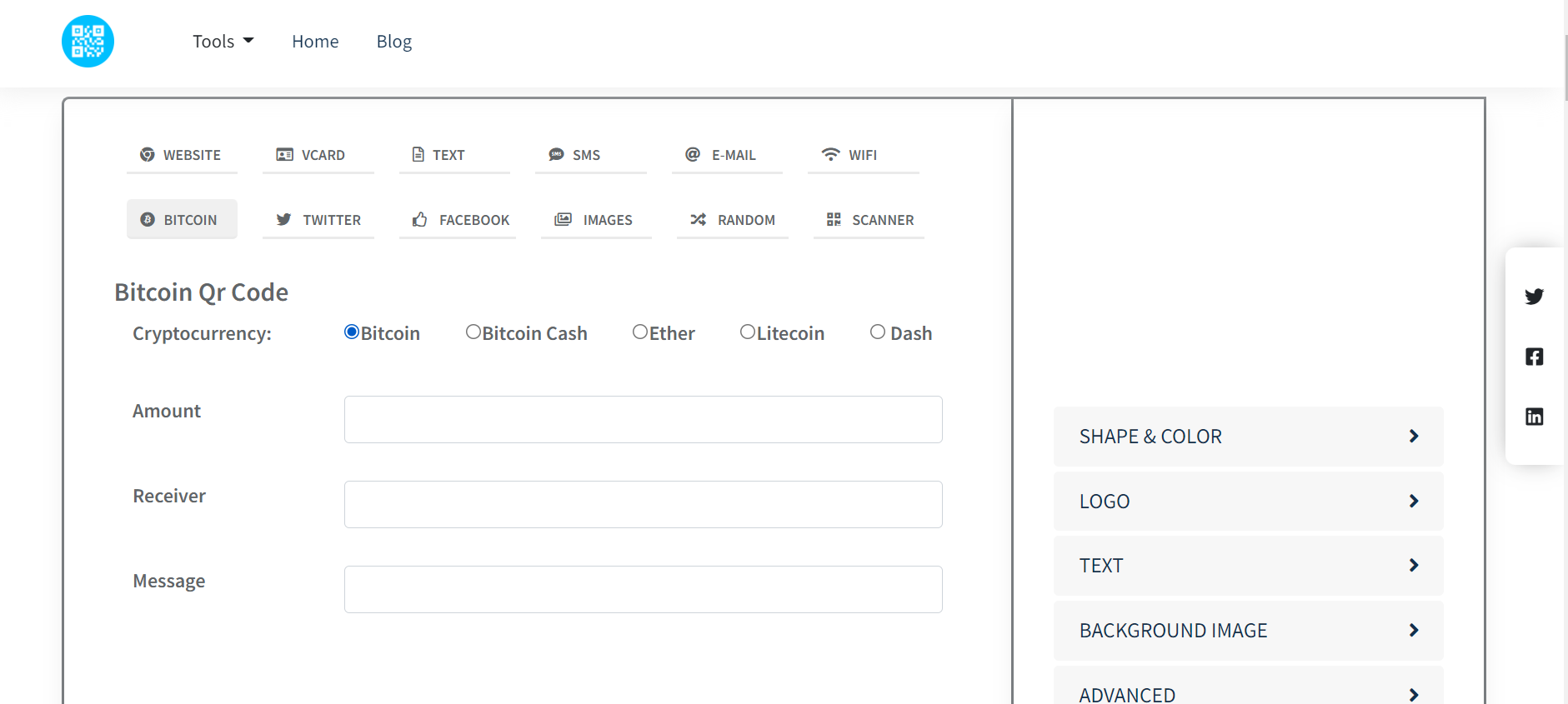Switch to the VCard tab
Image resolution: width=1568 pixels, height=704 pixels.
(318, 155)
